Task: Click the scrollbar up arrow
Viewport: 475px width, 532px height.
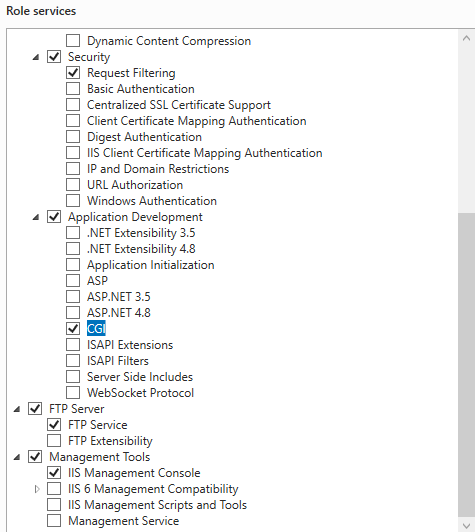Action: point(466,38)
